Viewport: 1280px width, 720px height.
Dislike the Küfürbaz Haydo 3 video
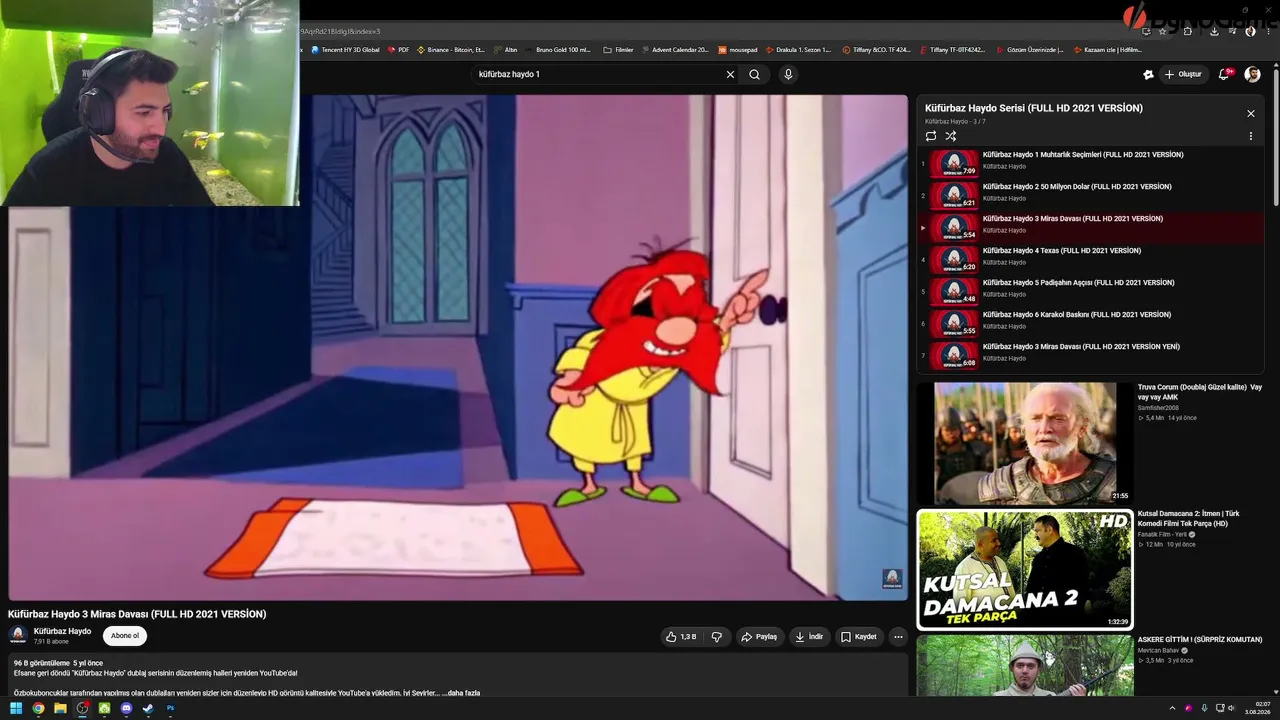point(716,637)
